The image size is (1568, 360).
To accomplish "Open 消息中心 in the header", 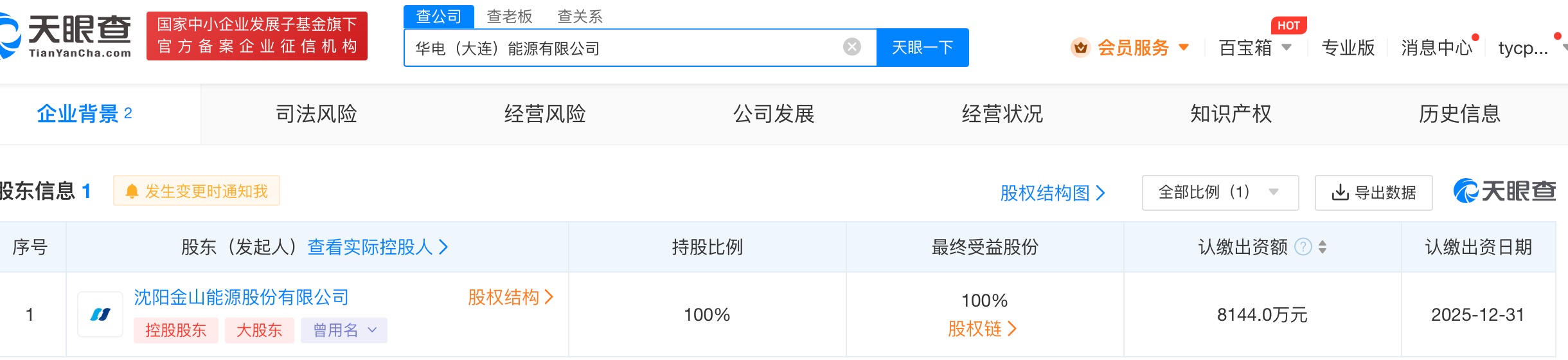I will coord(1437,48).
